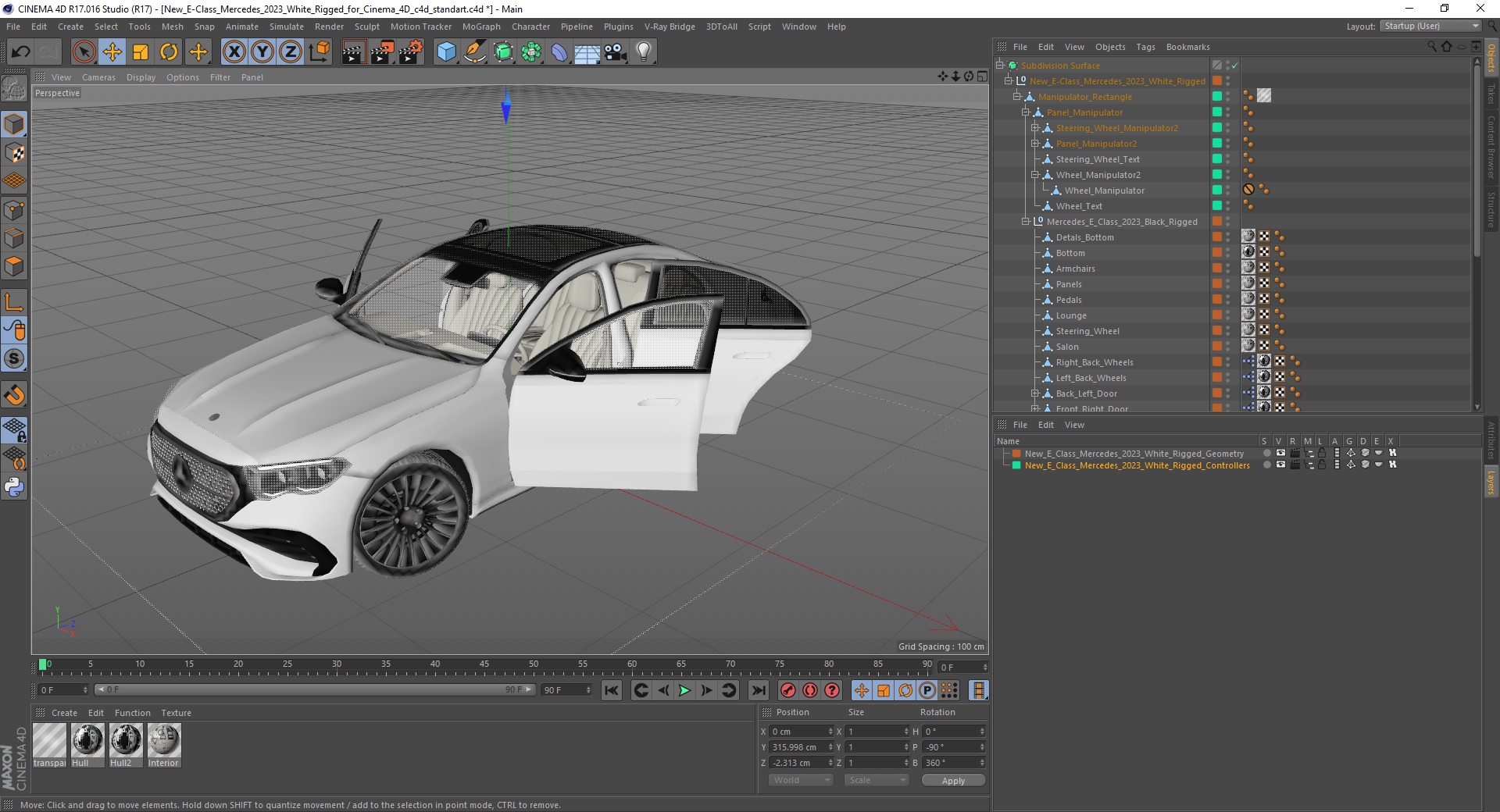The image size is (1500, 812).
Task: Open the World coordinate dropdown
Action: (801, 780)
